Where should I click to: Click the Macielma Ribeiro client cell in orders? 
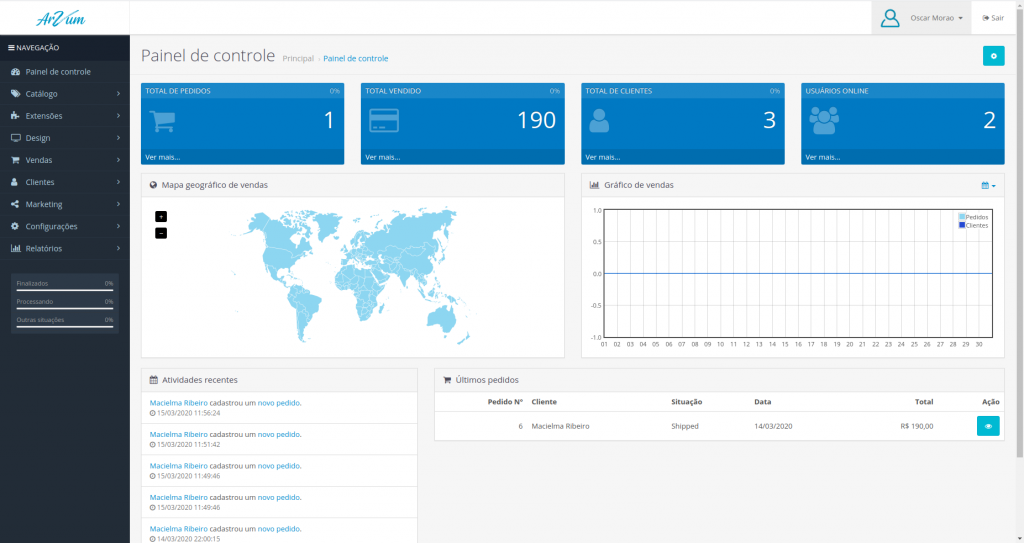pyautogui.click(x=560, y=426)
